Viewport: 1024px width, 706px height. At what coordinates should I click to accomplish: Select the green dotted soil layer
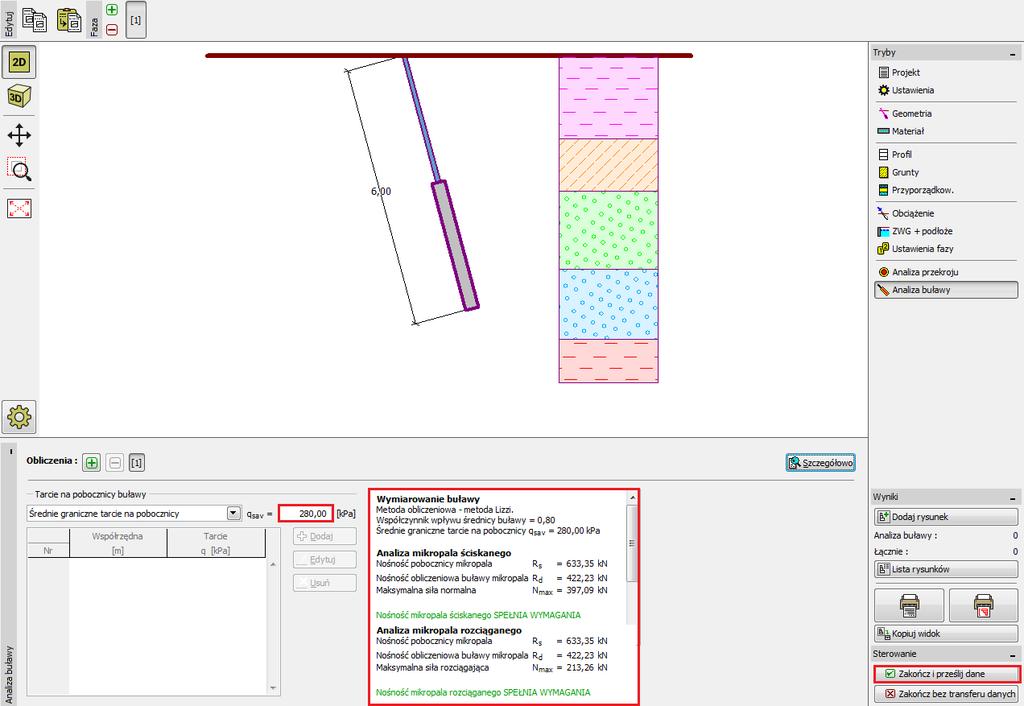click(608, 230)
